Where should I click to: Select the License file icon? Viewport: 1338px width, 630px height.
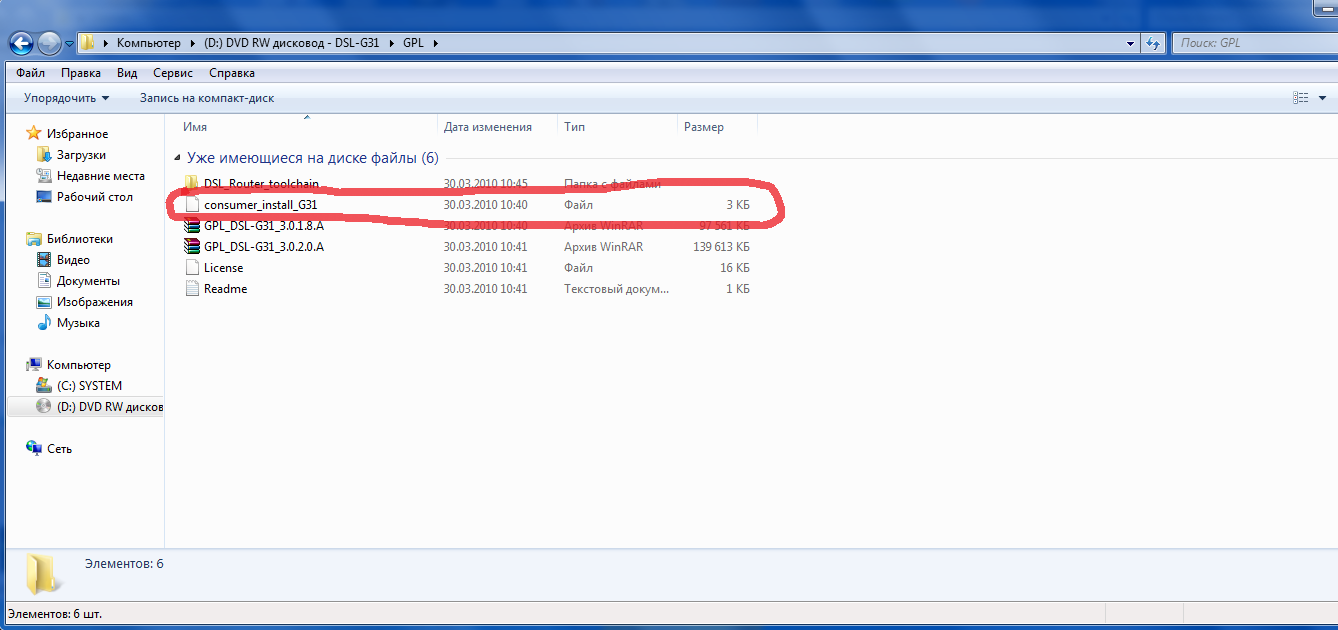tap(193, 268)
